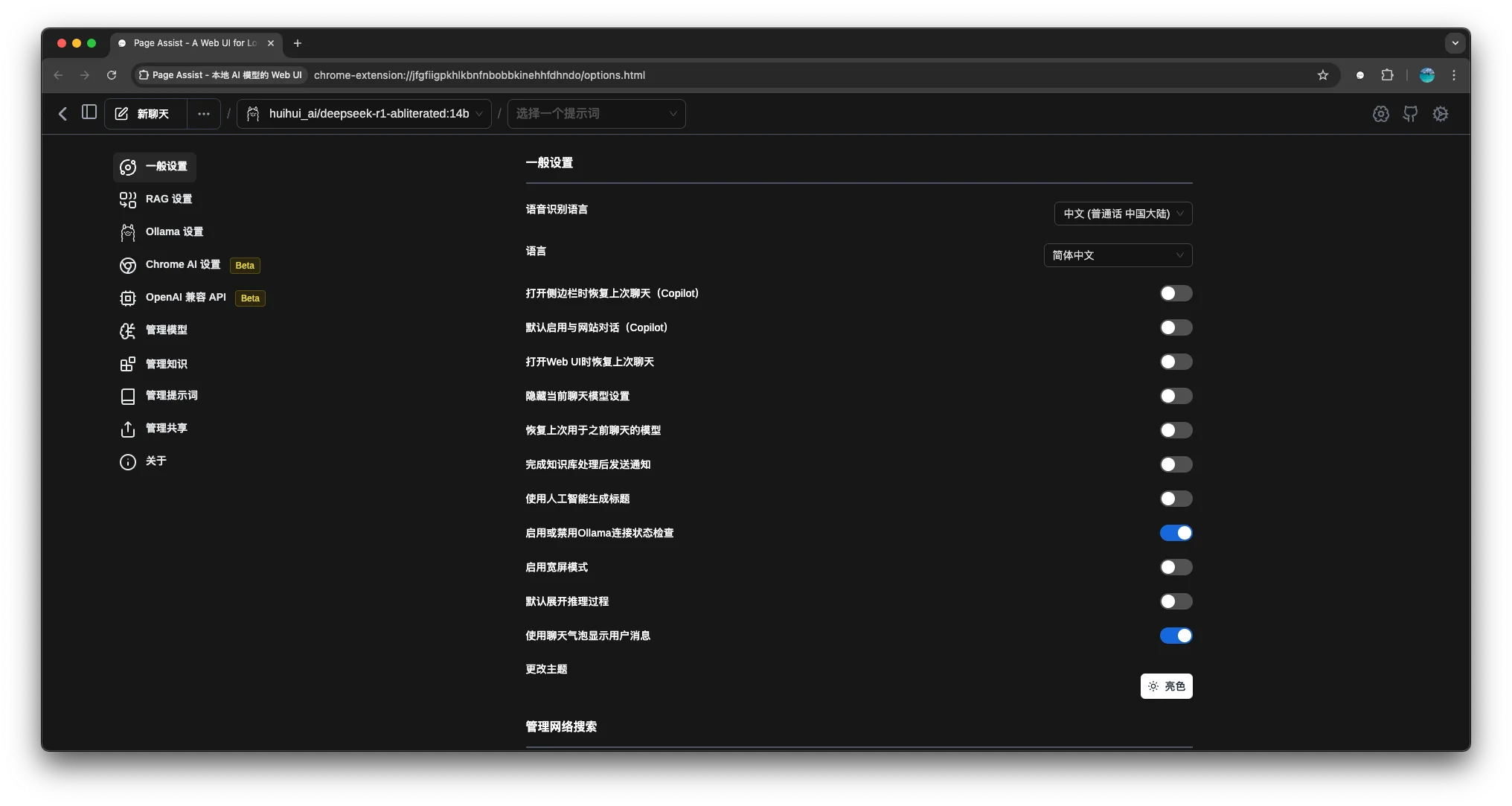Viewport: 1512px width, 806px height.
Task: Close the Page Assist tab
Action: 271,43
